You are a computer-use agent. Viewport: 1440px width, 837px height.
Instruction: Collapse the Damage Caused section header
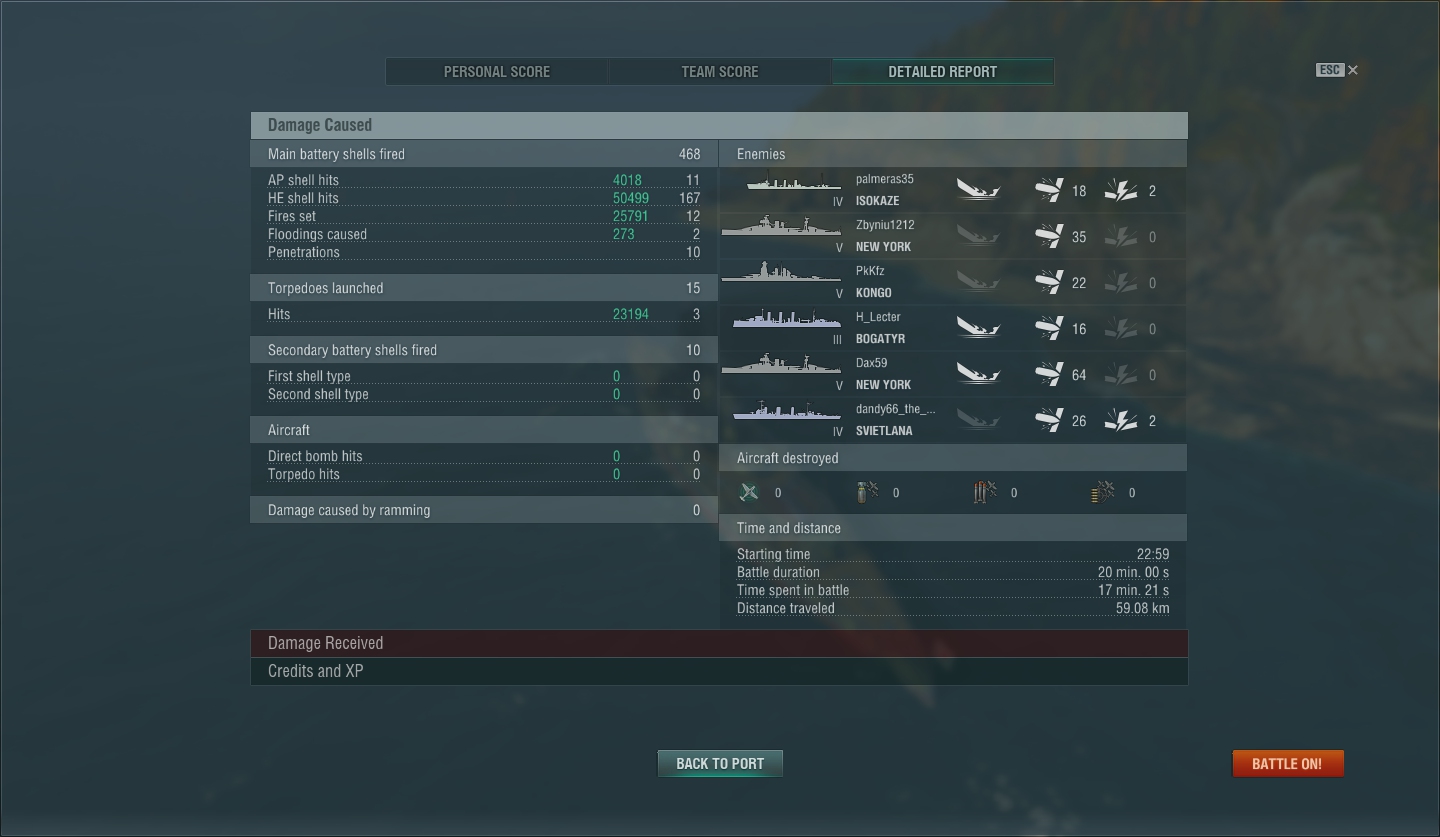click(x=719, y=125)
